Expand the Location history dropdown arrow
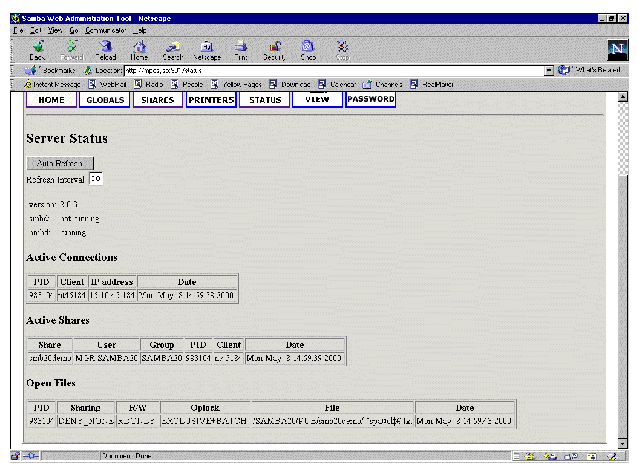 pyautogui.click(x=549, y=70)
